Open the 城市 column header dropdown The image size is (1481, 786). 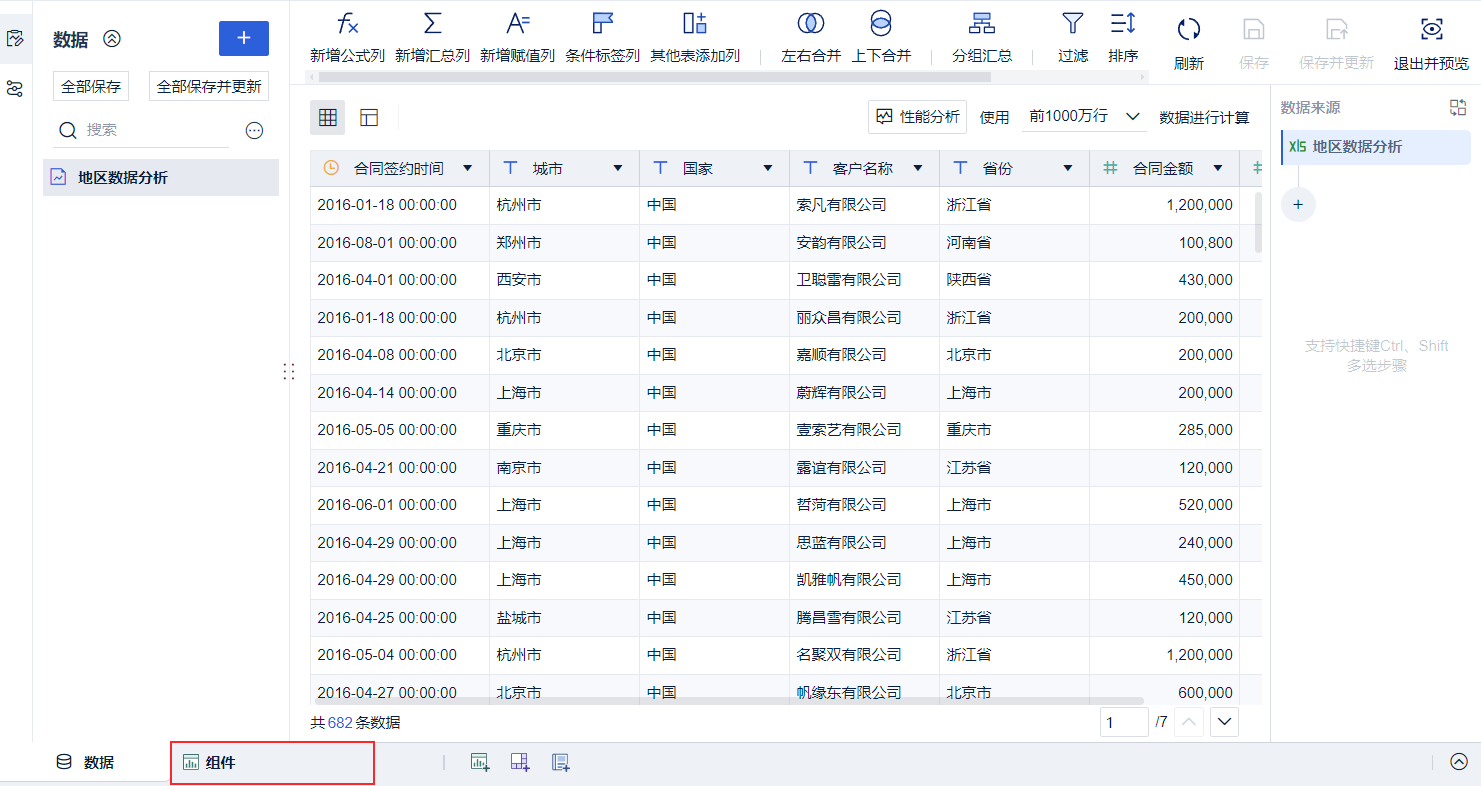coord(617,168)
